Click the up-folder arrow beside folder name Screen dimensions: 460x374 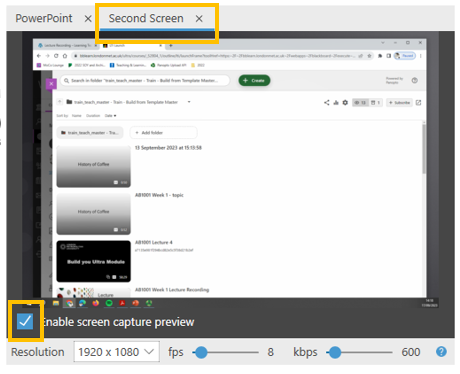pyautogui.click(x=60, y=102)
